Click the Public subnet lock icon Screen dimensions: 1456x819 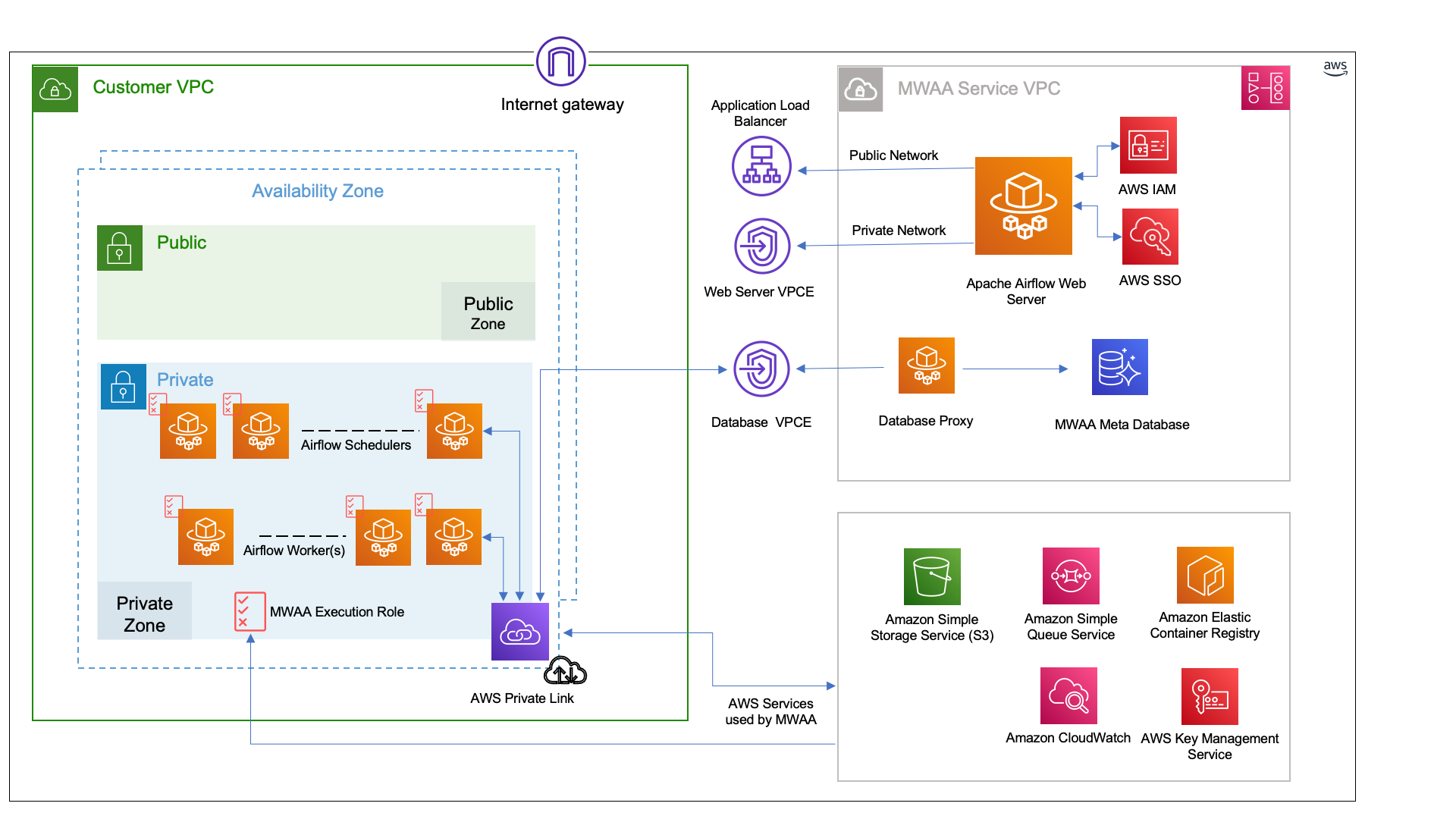pos(120,248)
